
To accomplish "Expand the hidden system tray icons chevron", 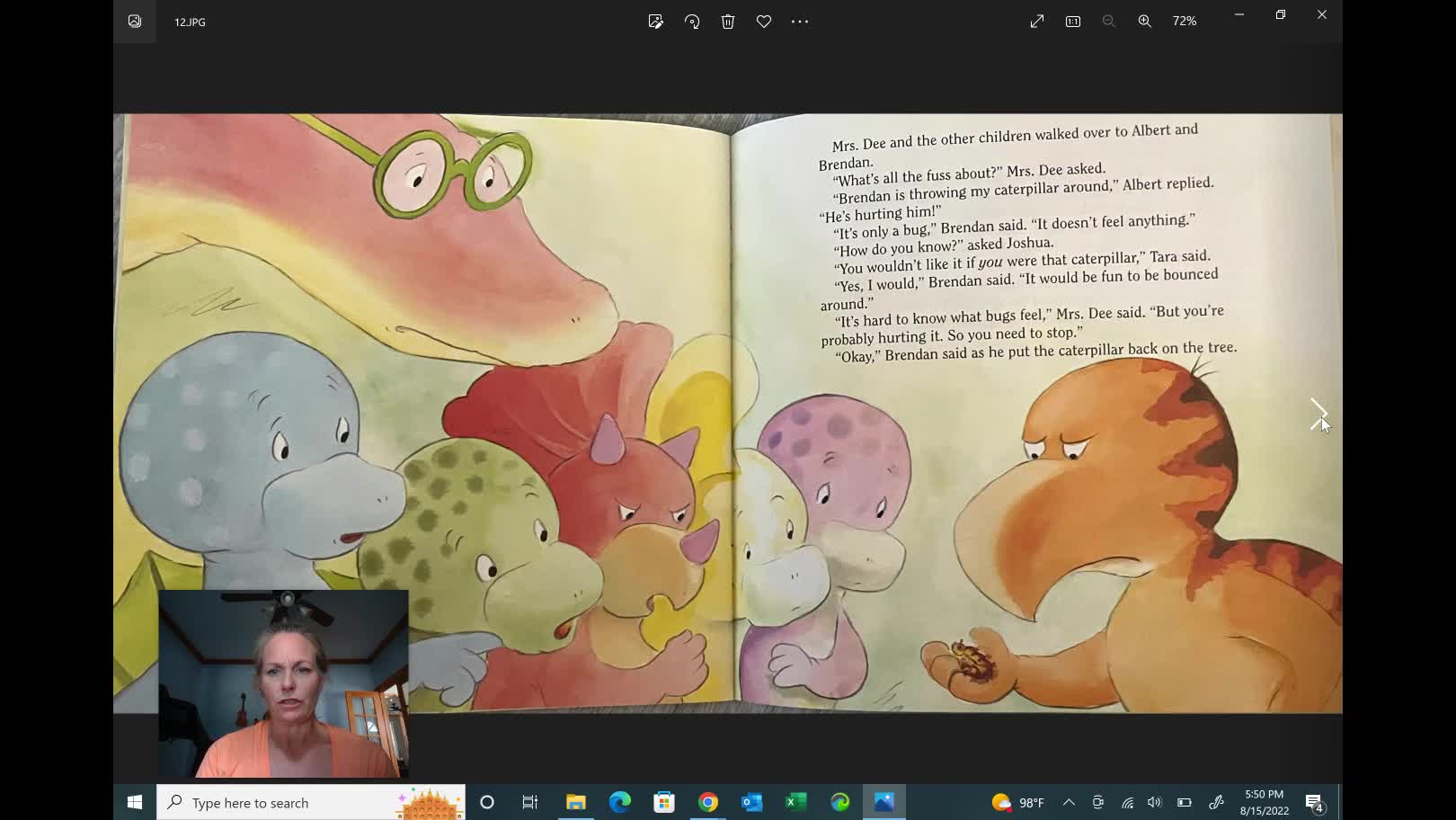I will pyautogui.click(x=1069, y=802).
